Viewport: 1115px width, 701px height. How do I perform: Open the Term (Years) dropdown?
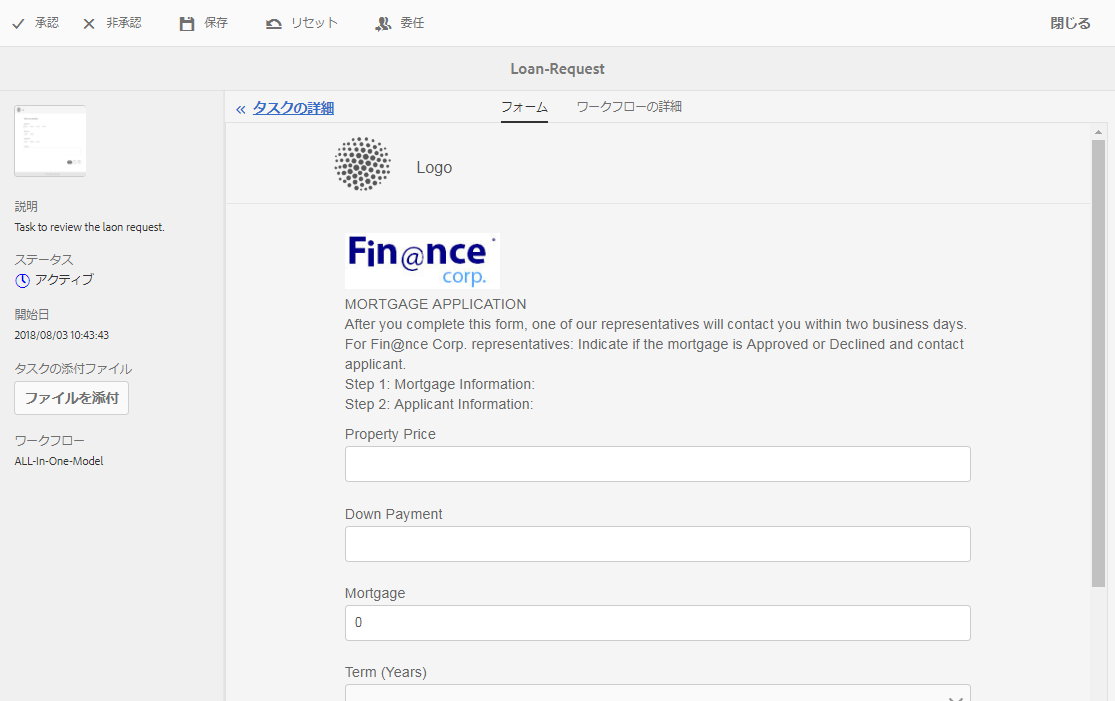tap(657, 693)
